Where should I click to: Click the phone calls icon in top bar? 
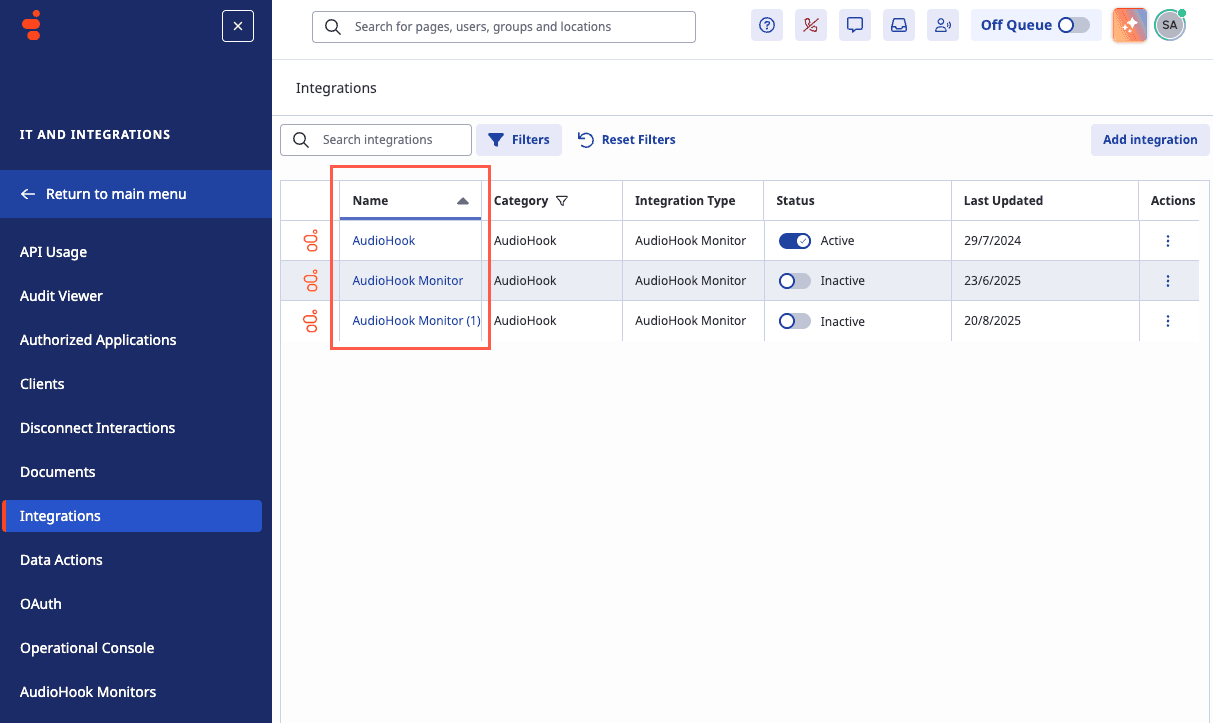coord(811,26)
